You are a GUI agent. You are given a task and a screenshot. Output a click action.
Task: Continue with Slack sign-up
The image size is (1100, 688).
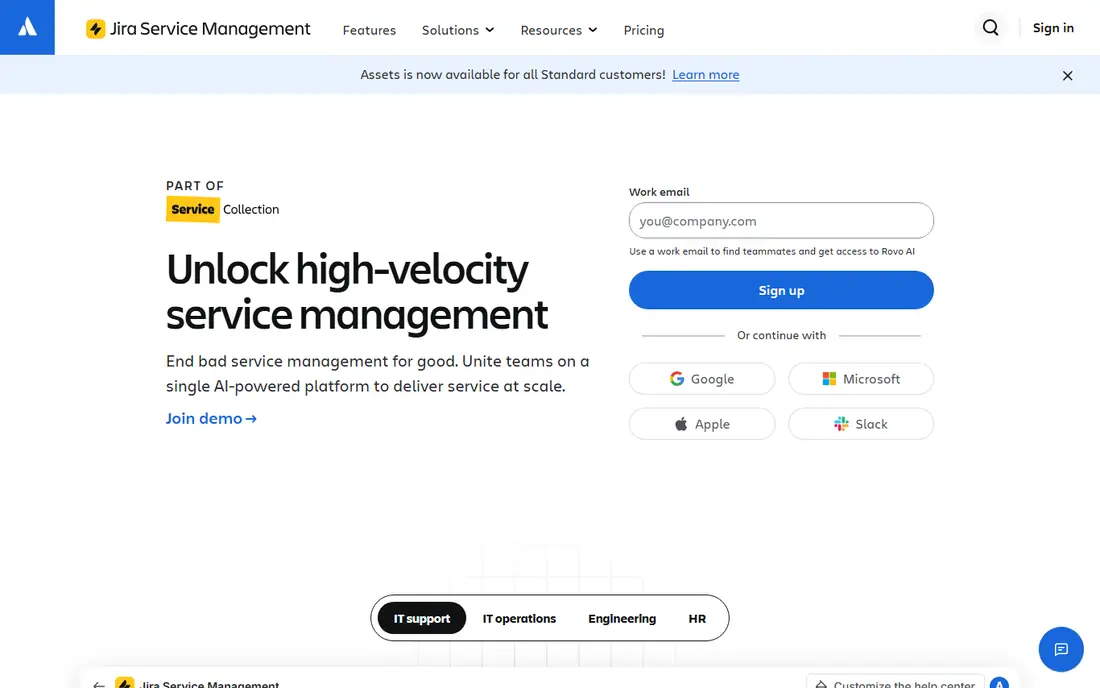861,424
